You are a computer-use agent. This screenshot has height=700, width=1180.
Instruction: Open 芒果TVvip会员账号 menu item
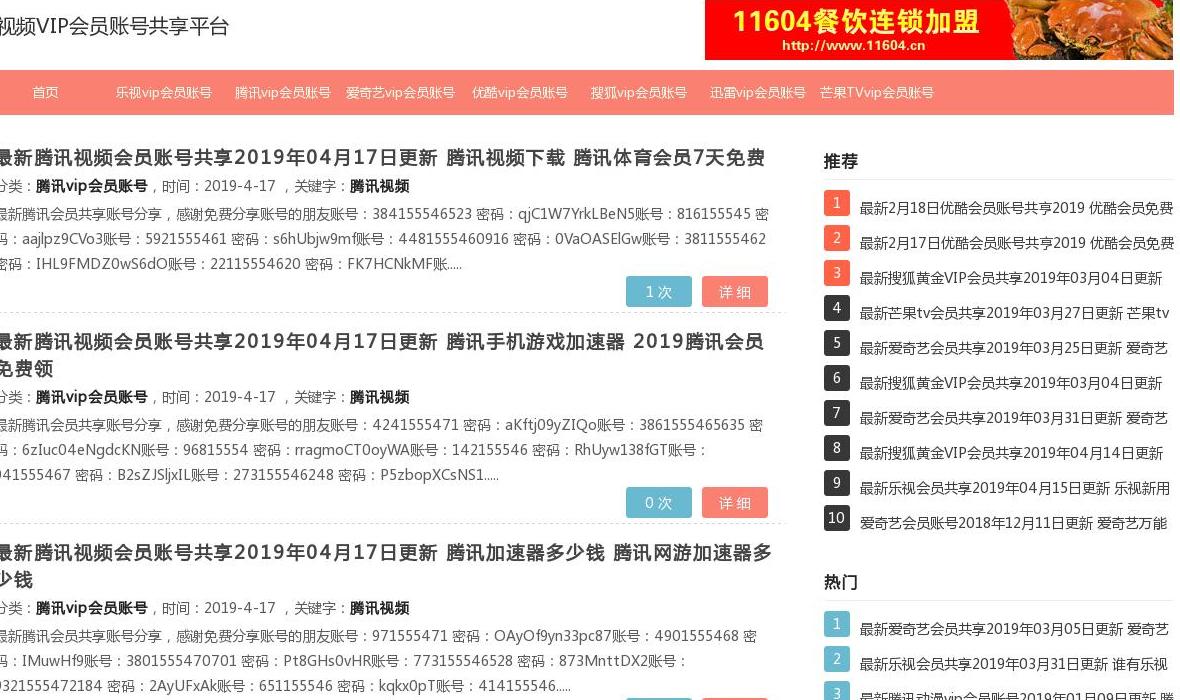click(876, 93)
